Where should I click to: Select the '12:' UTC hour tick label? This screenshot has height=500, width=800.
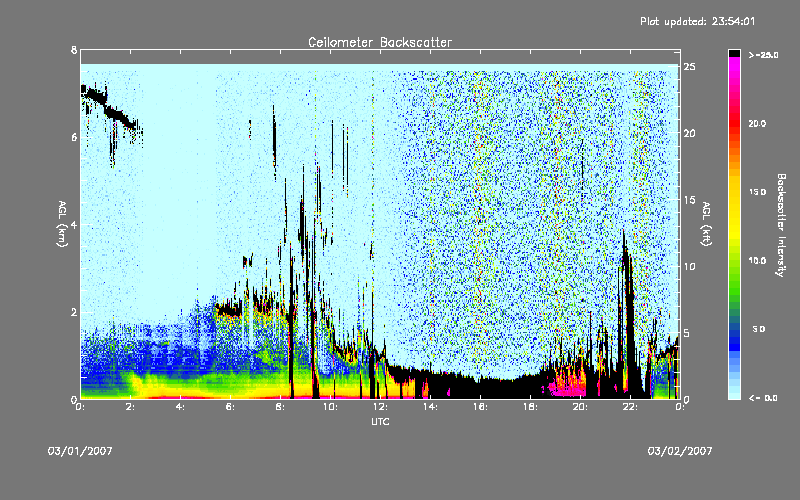[x=380, y=407]
